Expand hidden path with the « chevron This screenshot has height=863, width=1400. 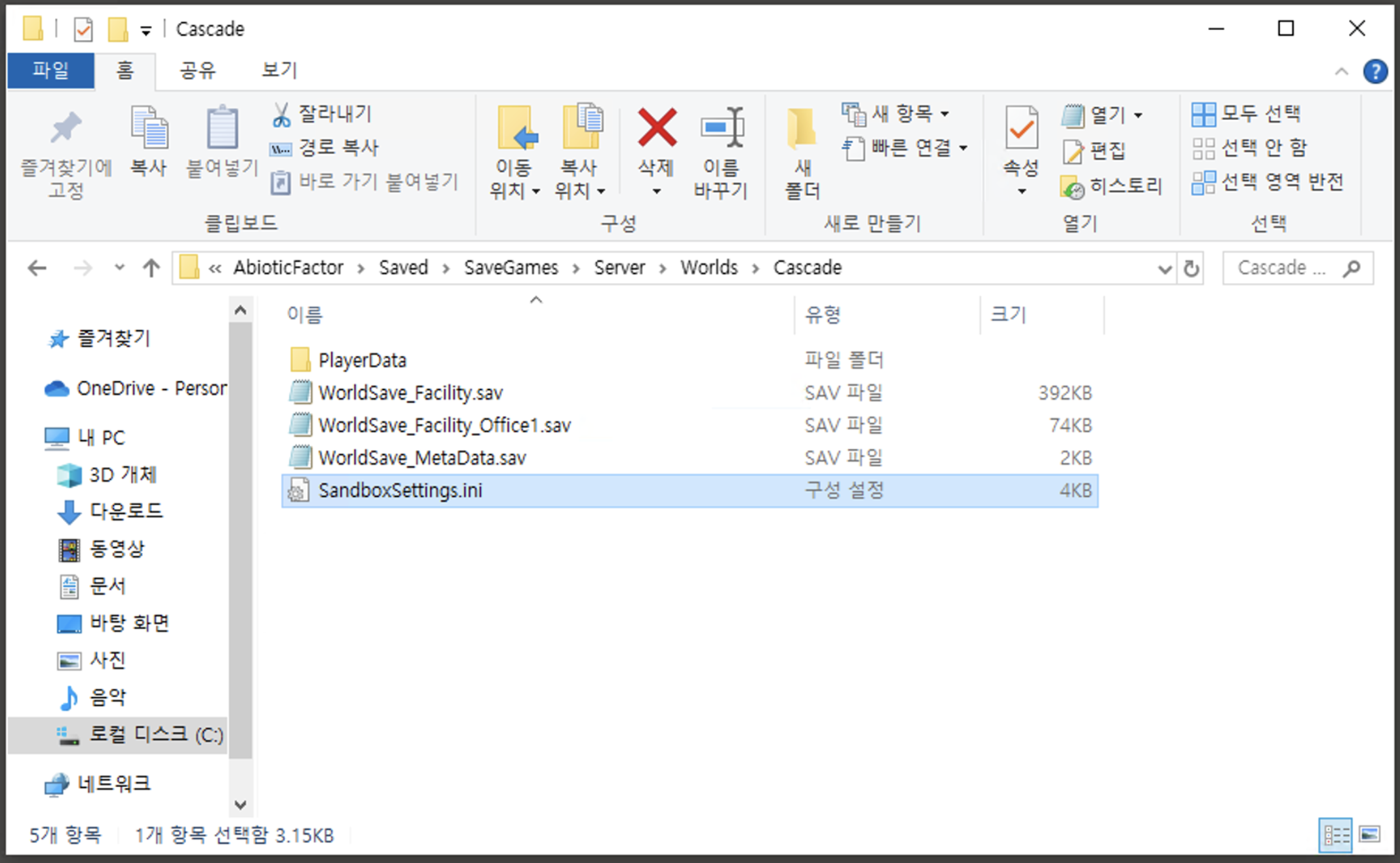click(x=214, y=268)
